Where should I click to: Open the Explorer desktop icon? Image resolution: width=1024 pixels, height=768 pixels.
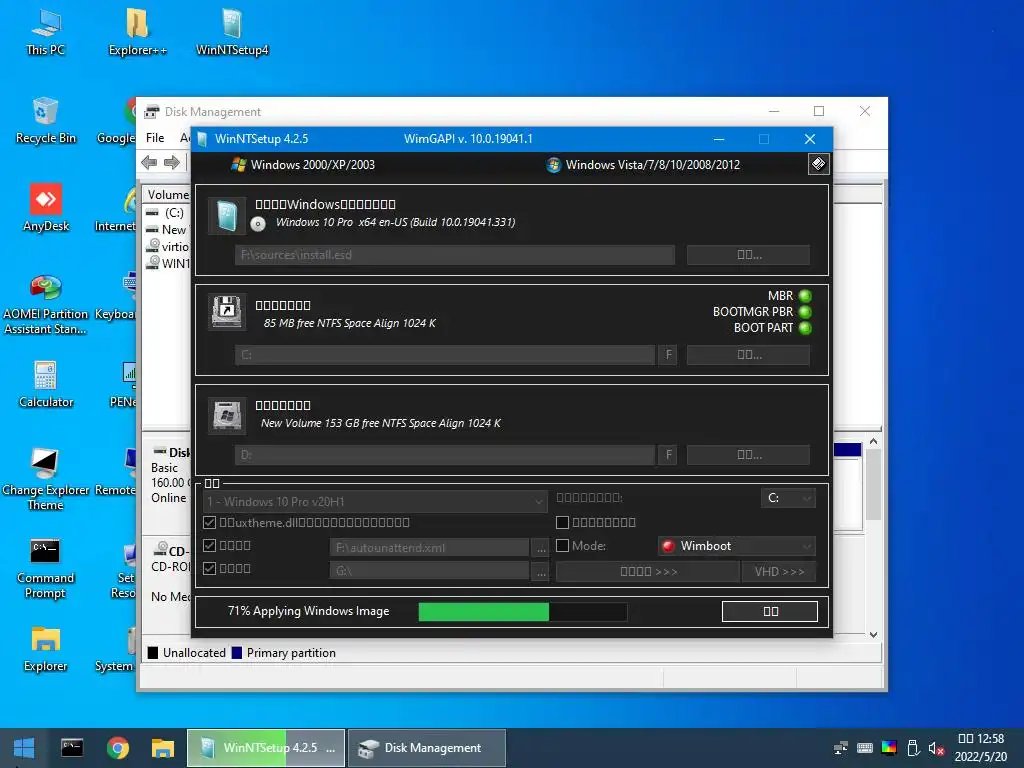pos(46,650)
